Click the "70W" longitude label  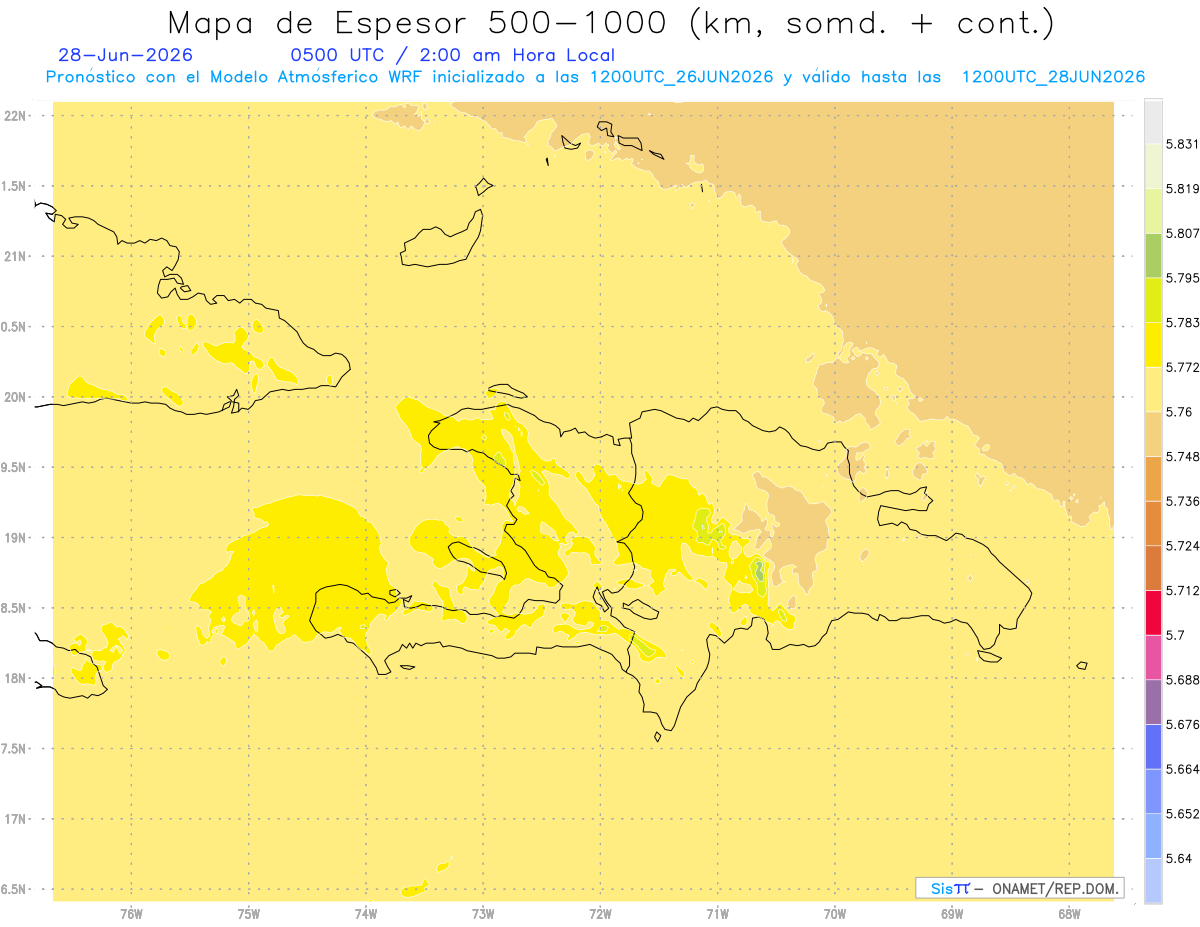(835, 913)
